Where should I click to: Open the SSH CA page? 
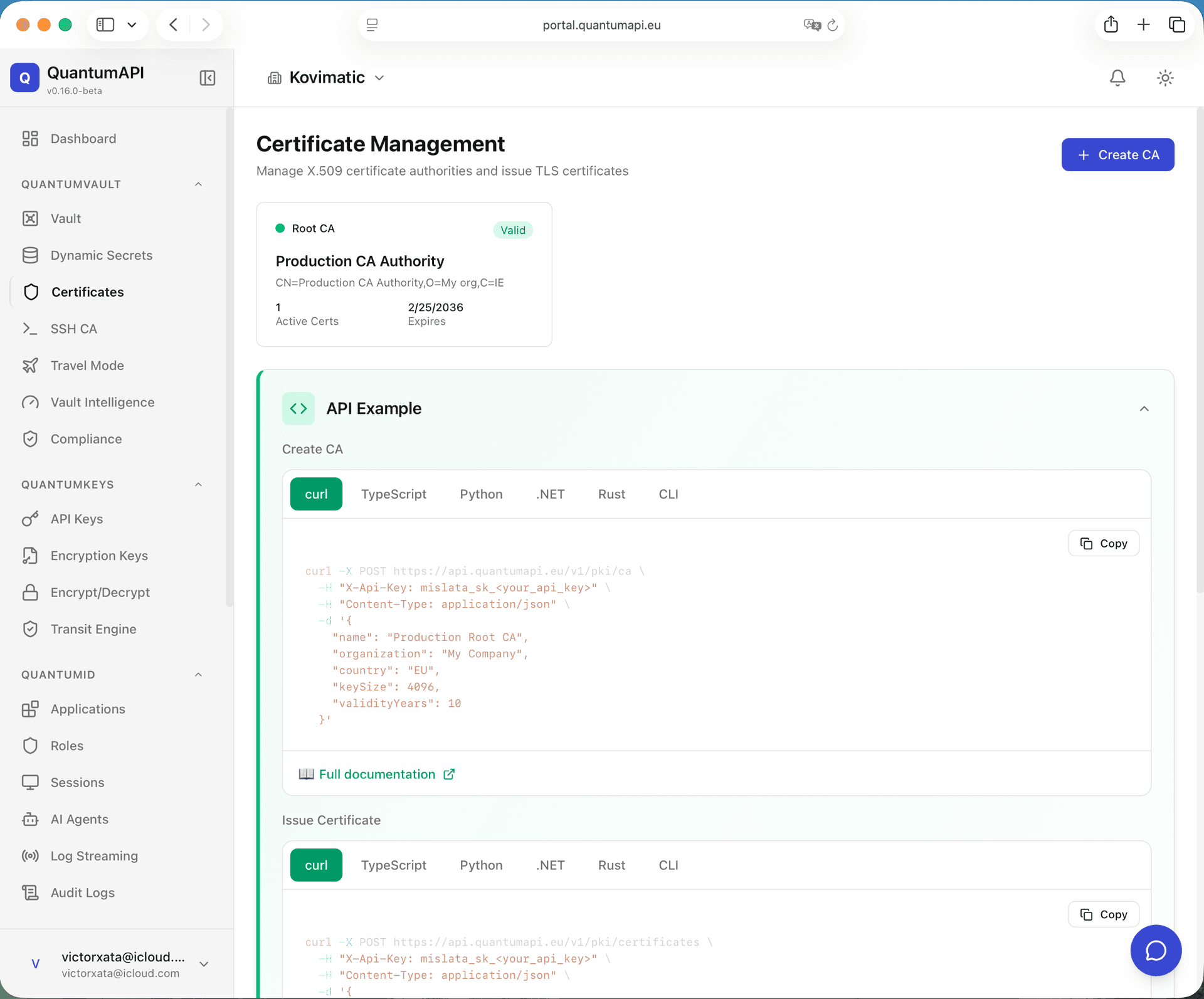[73, 329]
